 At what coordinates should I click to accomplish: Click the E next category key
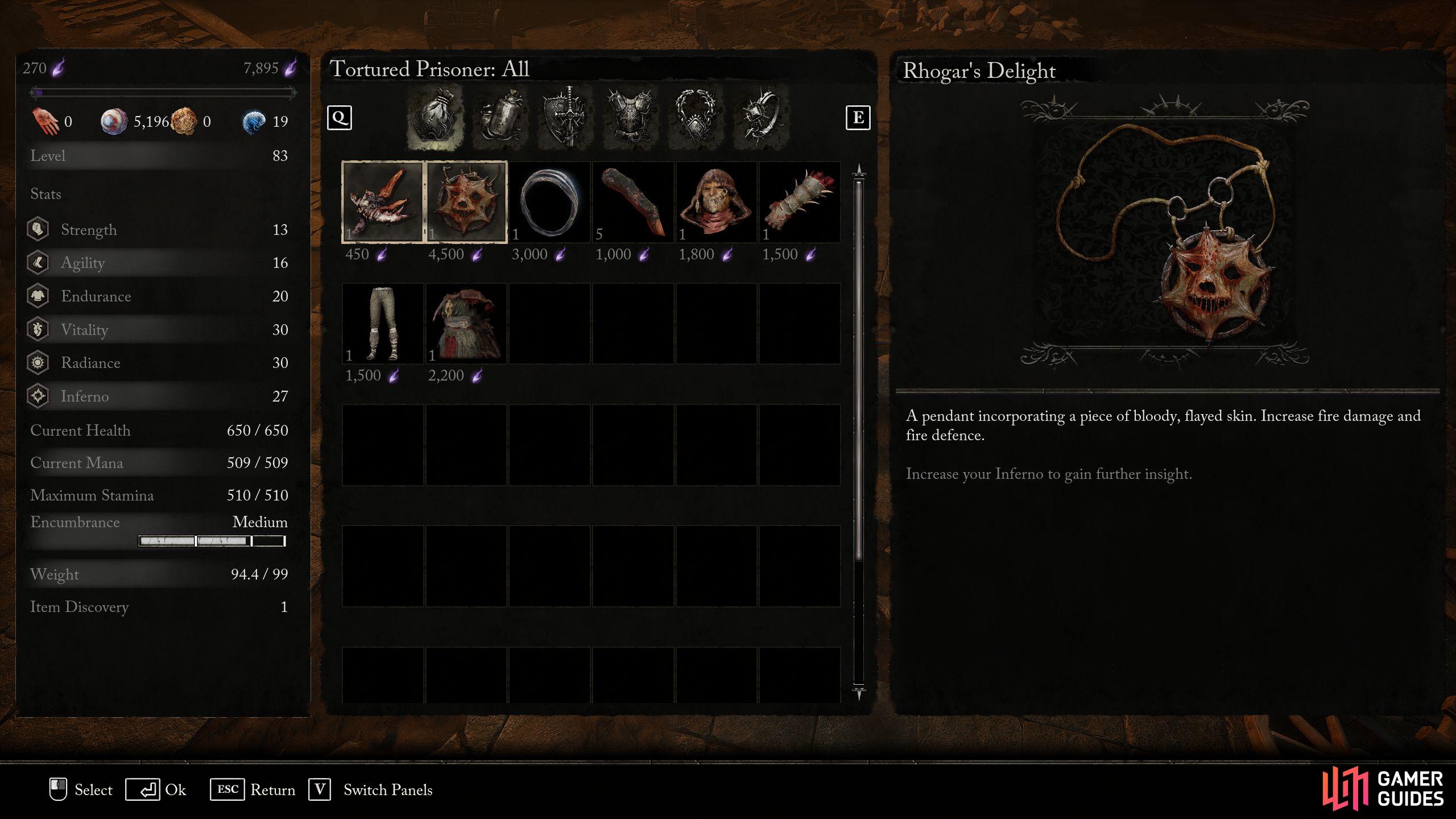858,118
